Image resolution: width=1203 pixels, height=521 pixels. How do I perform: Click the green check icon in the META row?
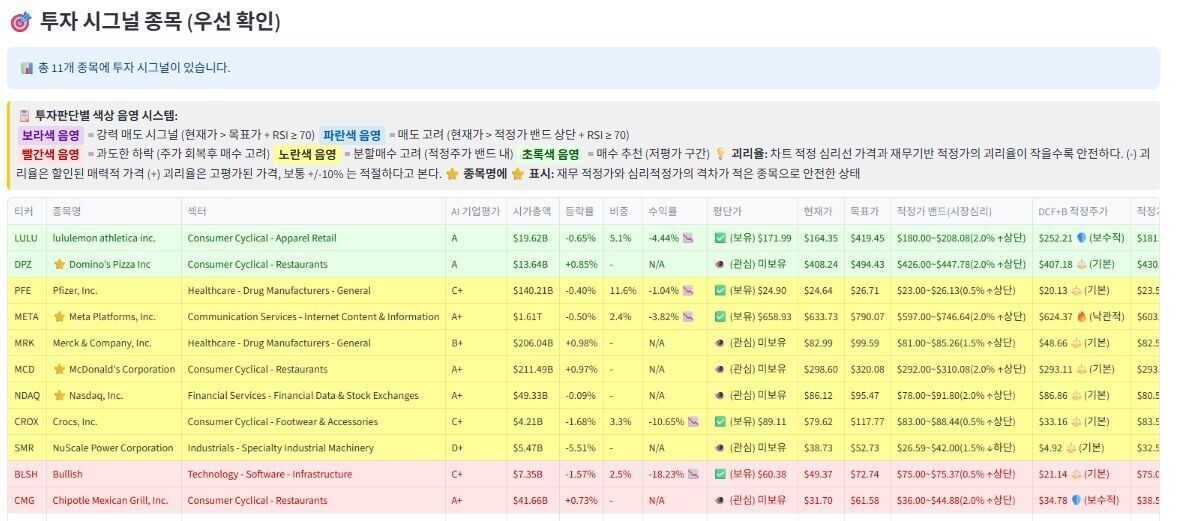point(720,317)
